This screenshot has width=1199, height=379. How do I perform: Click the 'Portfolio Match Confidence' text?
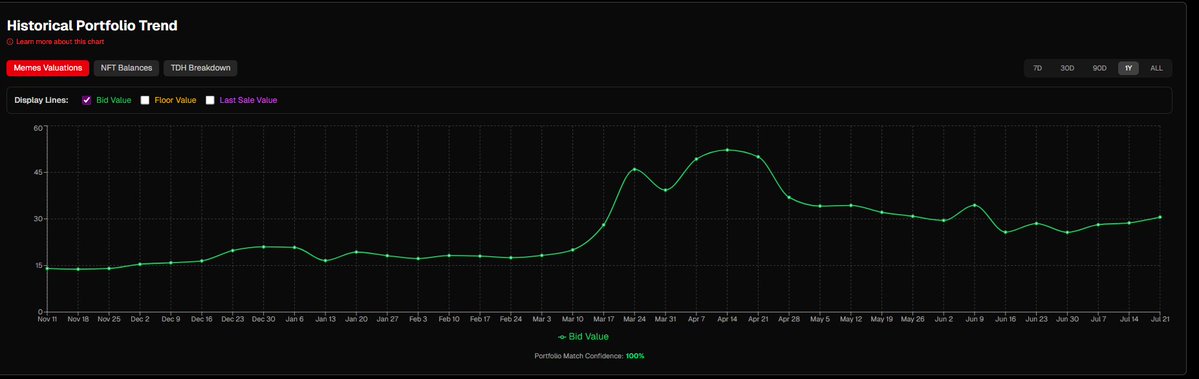[x=578, y=356]
